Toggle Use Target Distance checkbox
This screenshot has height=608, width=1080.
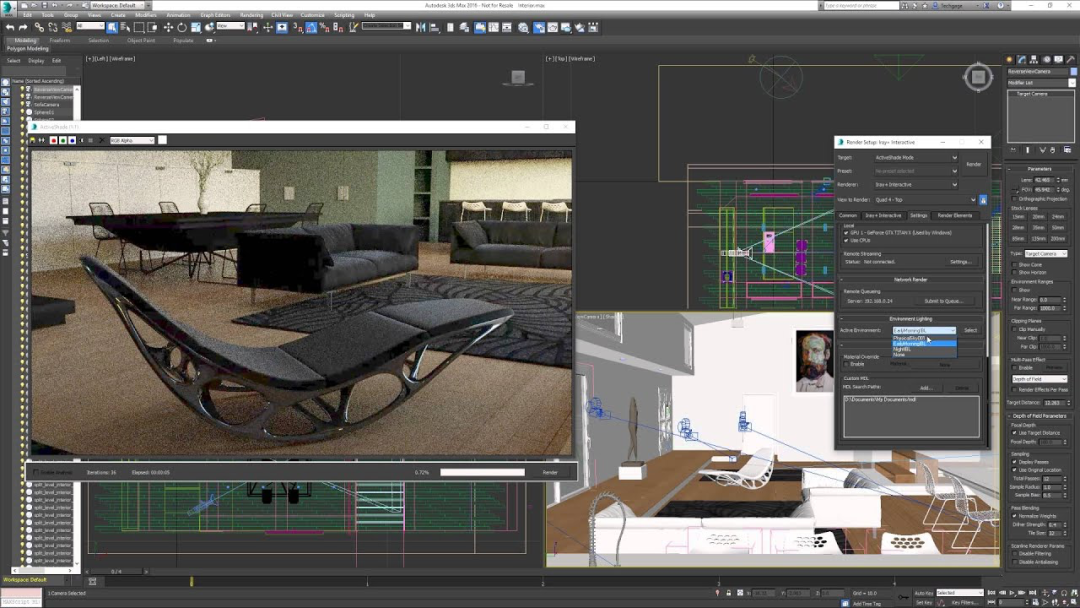(1014, 432)
